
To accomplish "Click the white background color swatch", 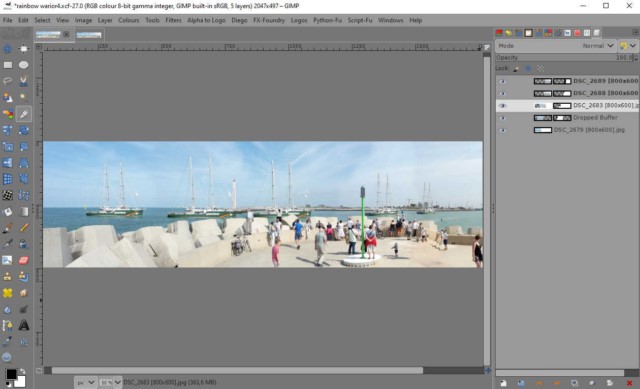I will [x=20, y=382].
